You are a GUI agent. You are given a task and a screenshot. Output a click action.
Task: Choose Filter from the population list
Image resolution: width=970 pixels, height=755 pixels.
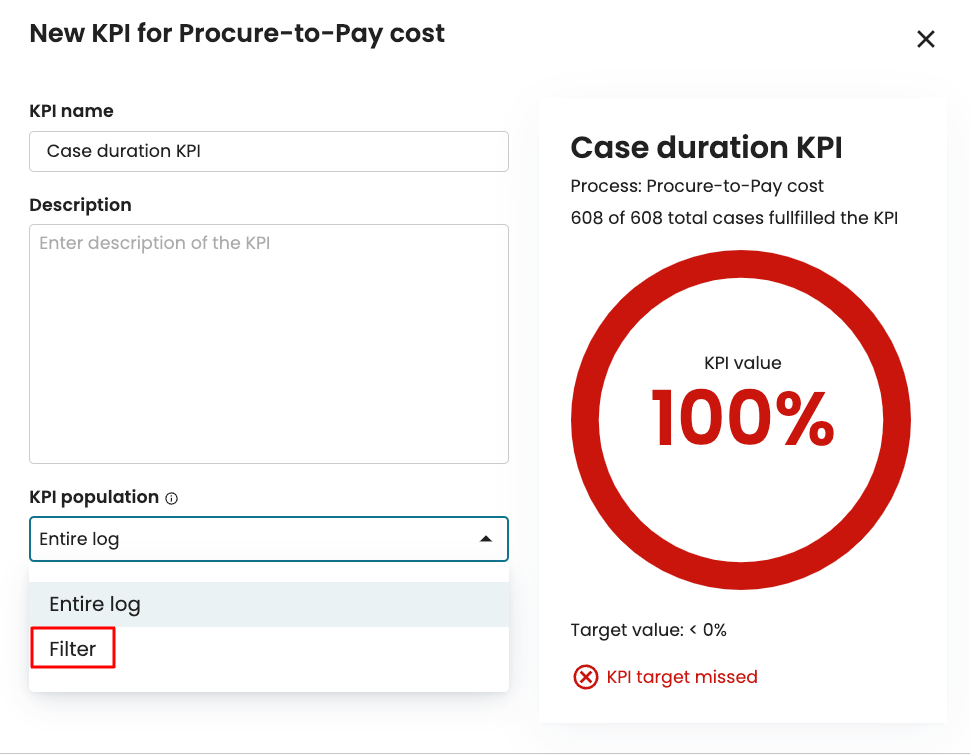click(x=73, y=649)
